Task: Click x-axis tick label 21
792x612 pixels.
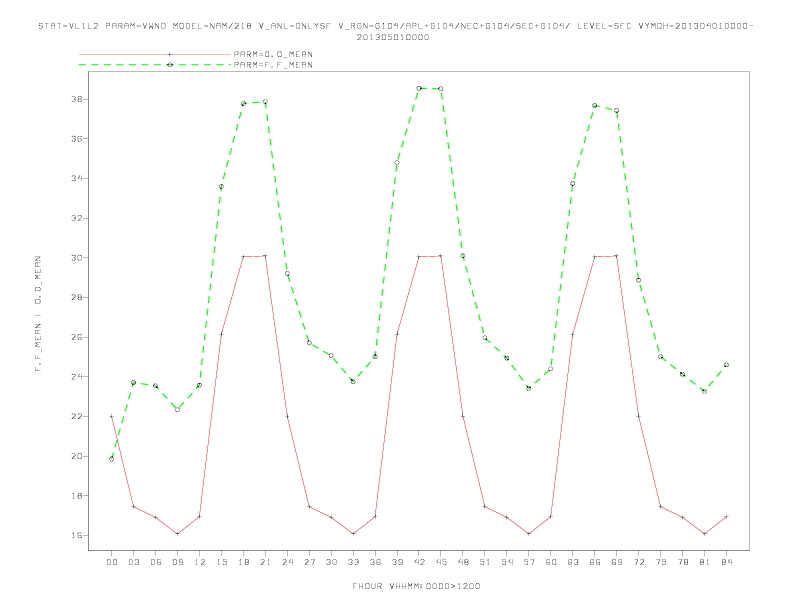Action: coord(265,562)
